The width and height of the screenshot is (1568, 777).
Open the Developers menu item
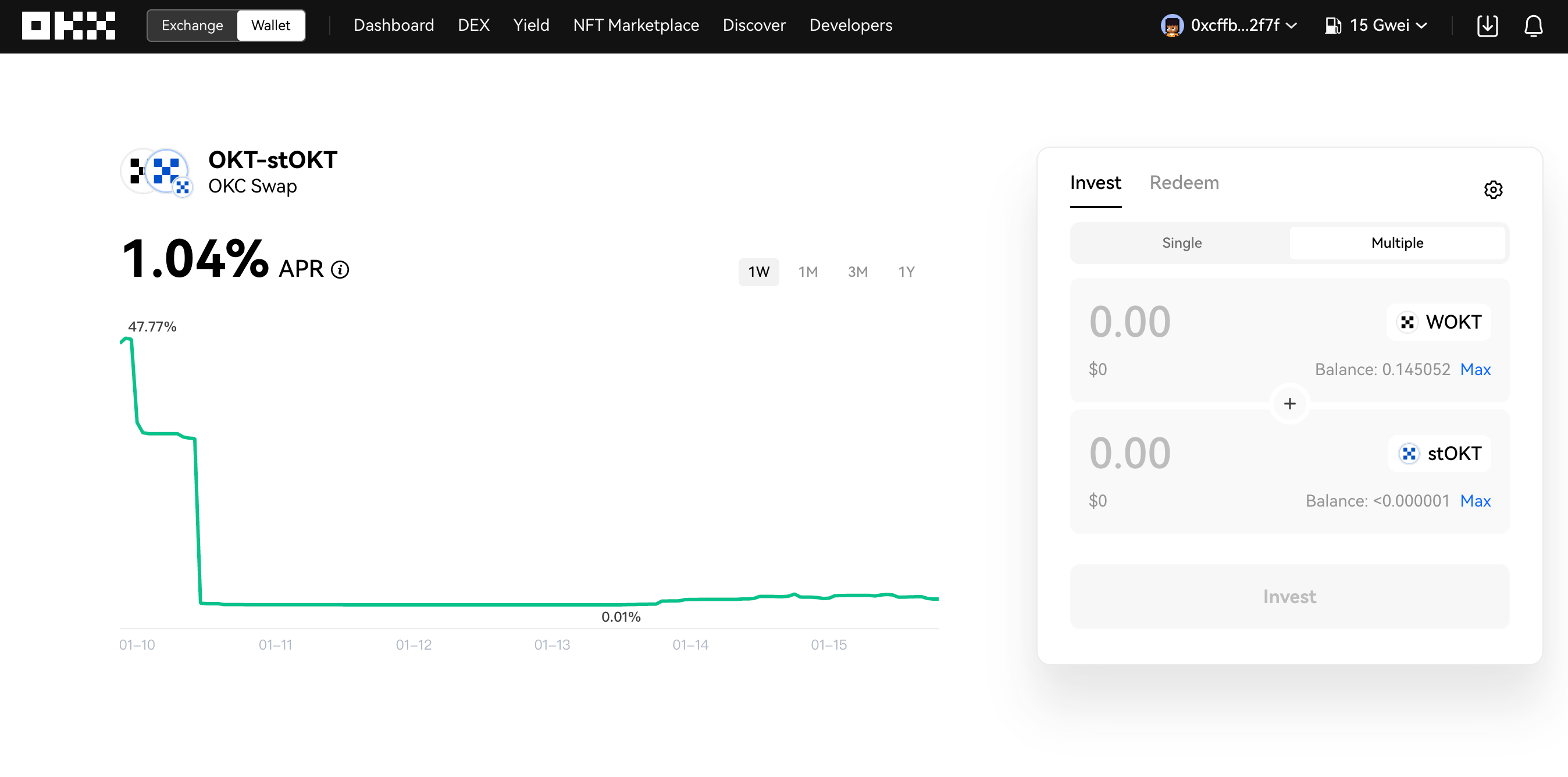tap(851, 26)
